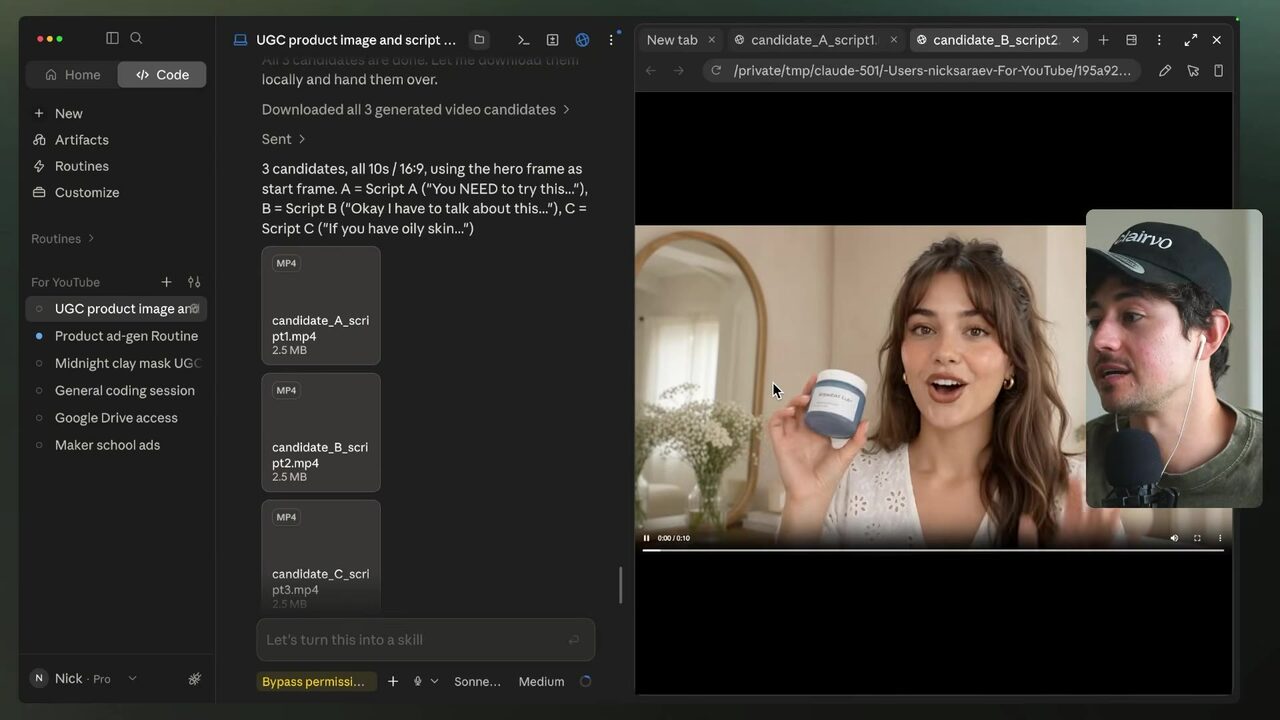
Task: Click the blue globe browser icon
Action: pos(582,40)
